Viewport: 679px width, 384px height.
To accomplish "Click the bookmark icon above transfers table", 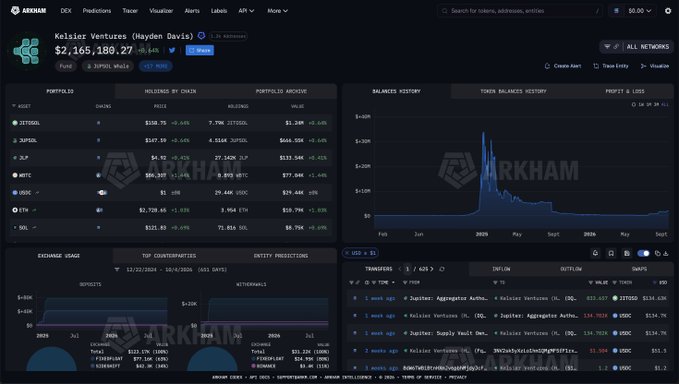I will coord(611,253).
